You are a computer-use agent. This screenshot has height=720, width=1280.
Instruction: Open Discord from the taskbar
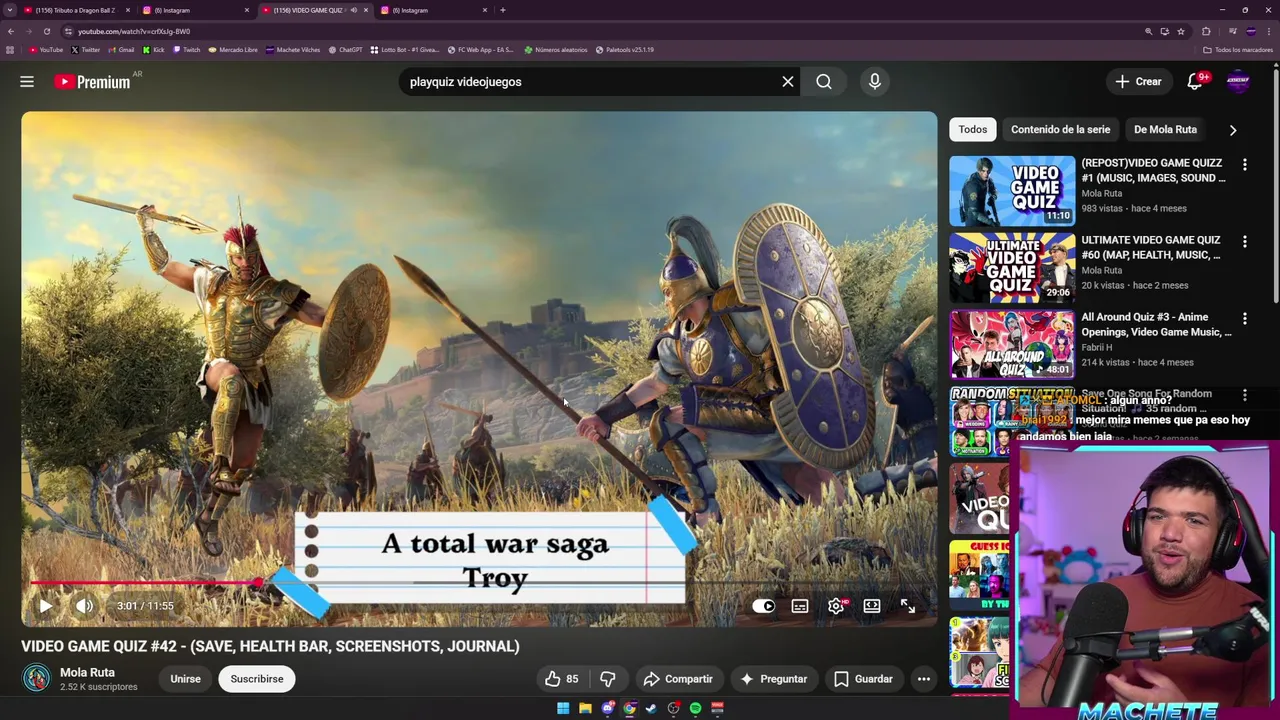pyautogui.click(x=607, y=708)
